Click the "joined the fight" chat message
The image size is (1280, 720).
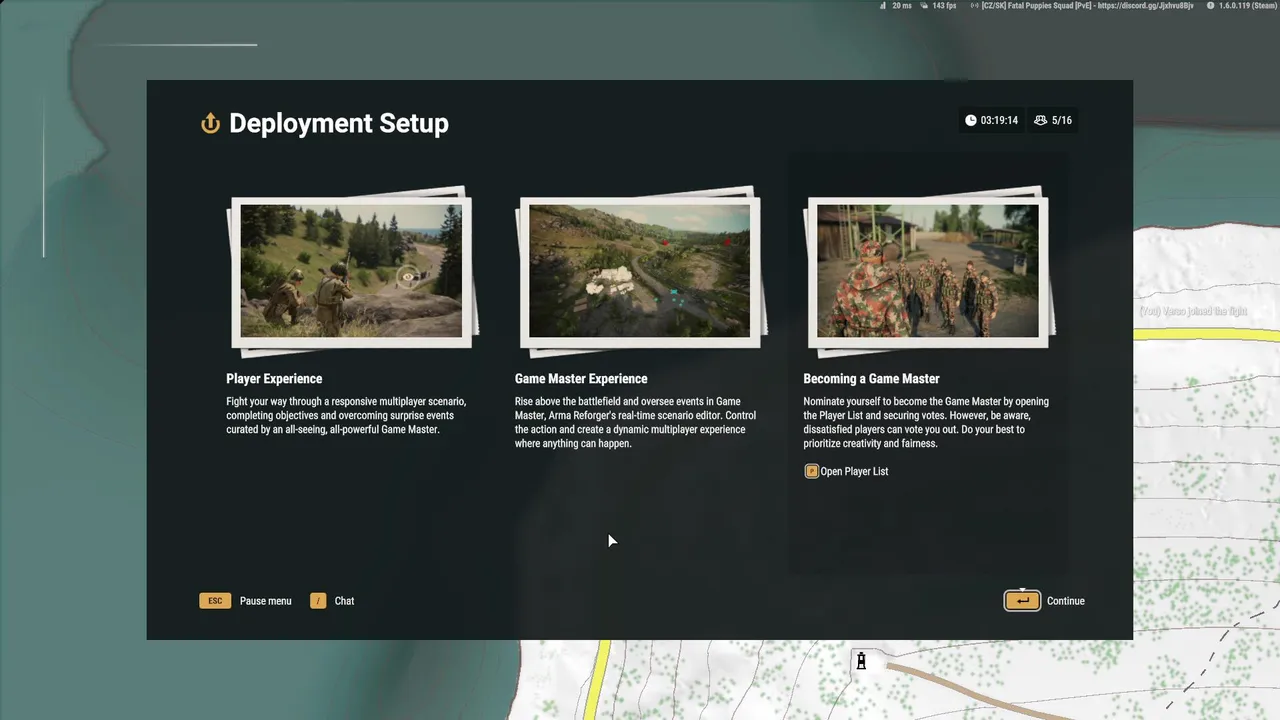pos(1193,311)
